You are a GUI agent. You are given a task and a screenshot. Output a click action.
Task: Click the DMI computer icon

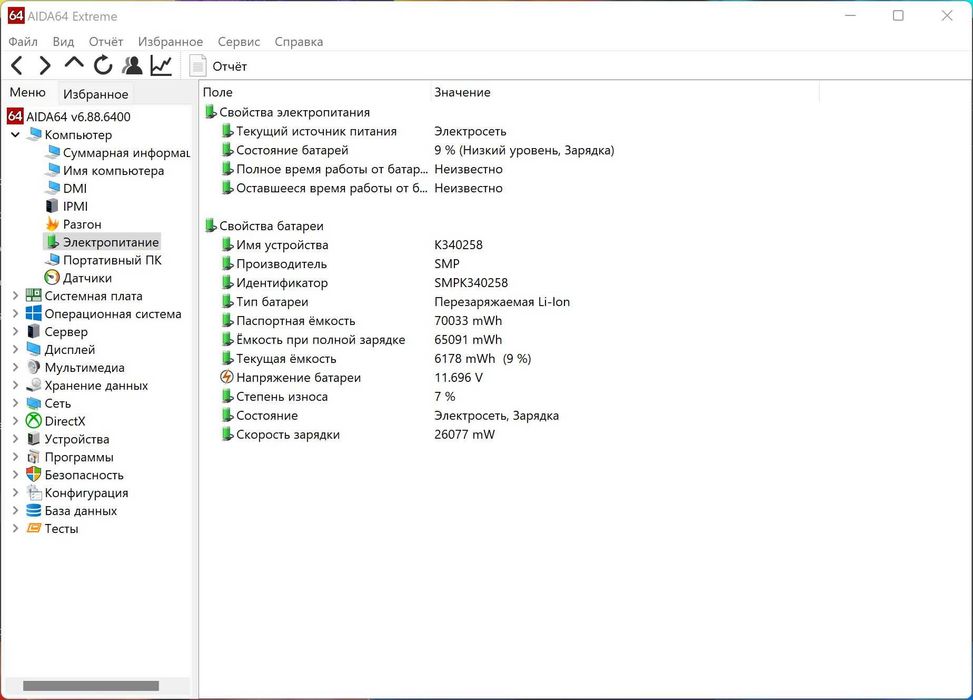tap(53, 188)
